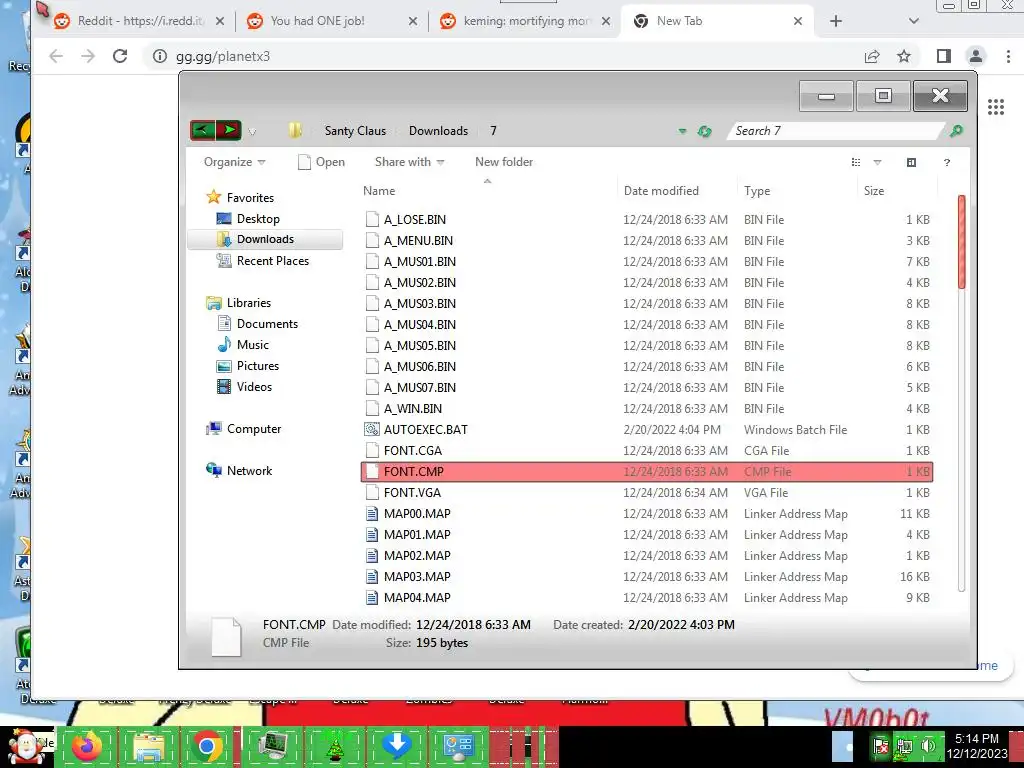1024x768 pixels.
Task: Open Chrome three-dot menu
Action: (x=1008, y=56)
